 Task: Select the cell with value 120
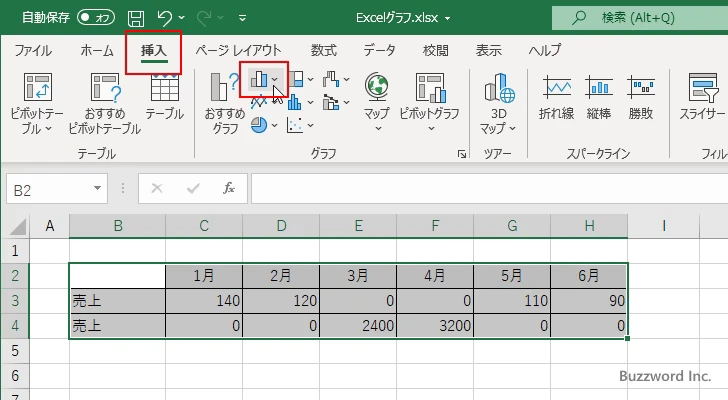click(281, 301)
